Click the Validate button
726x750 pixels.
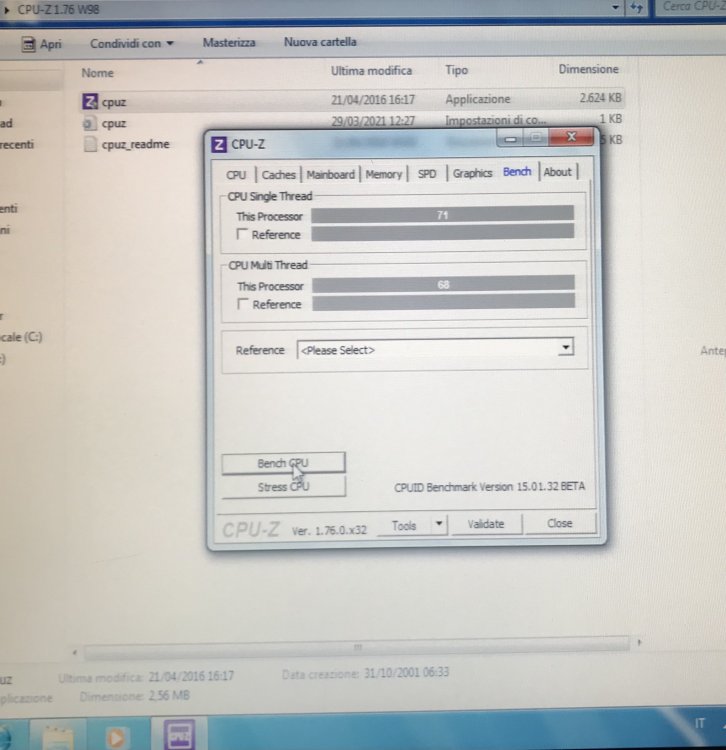coord(486,524)
